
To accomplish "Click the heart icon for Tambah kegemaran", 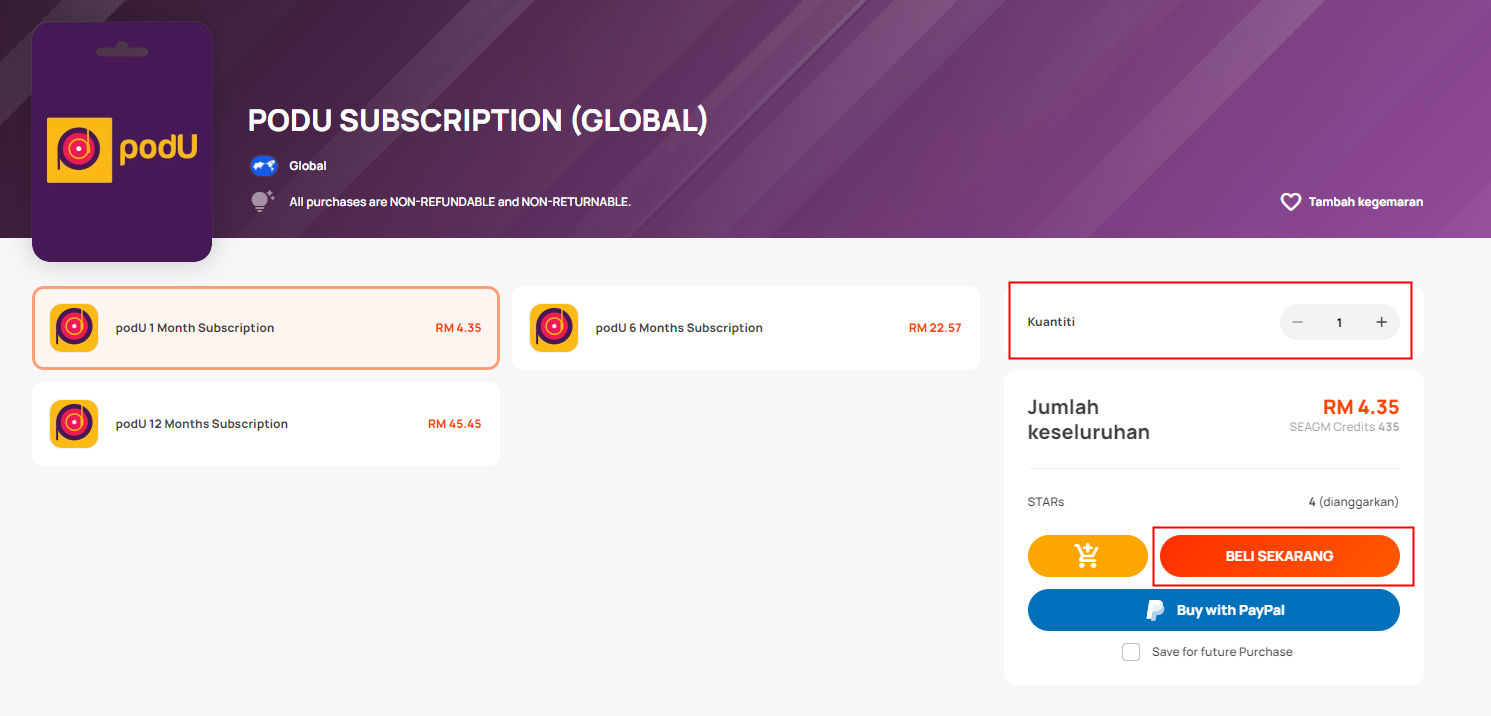I will tap(1290, 202).
